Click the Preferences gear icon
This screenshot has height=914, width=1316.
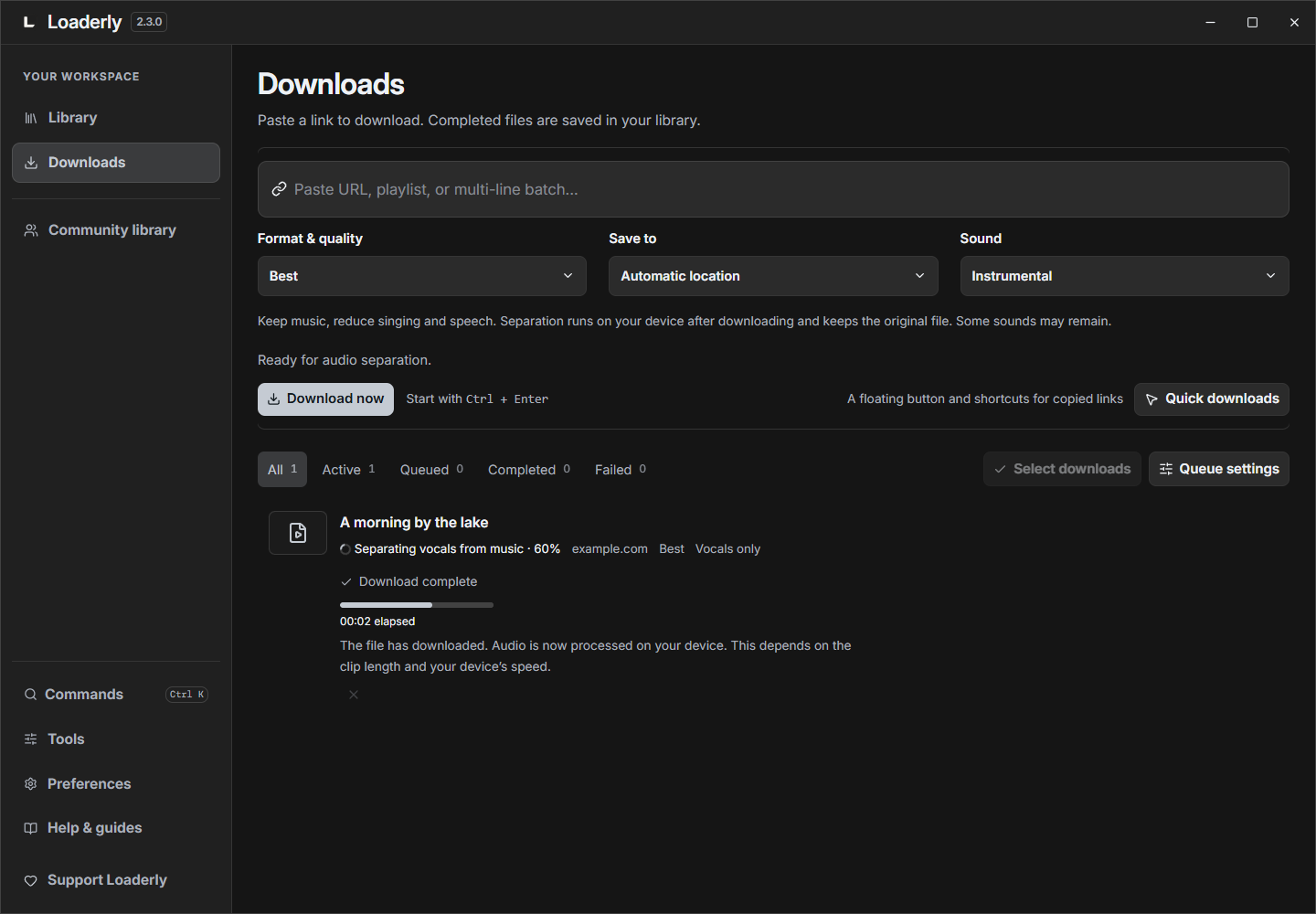31,784
